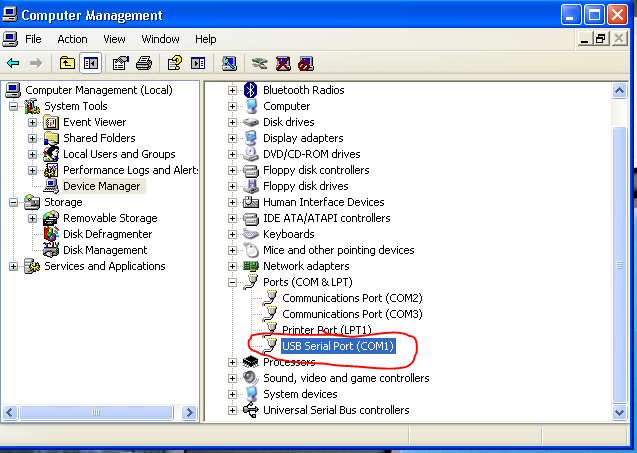Open the Help menu
The height and width of the screenshot is (453, 637).
click(x=206, y=39)
